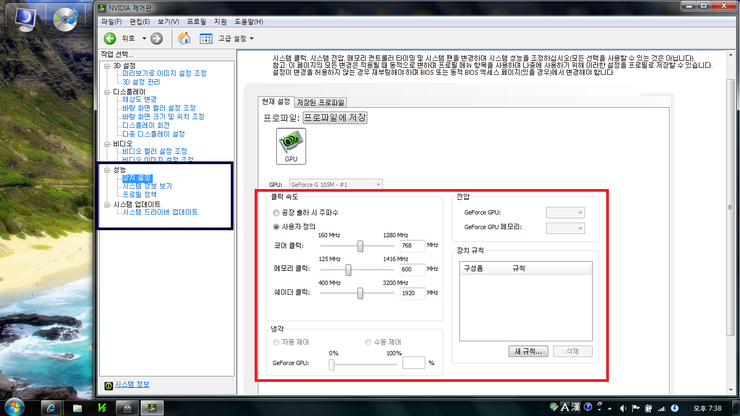Open the 시스템 정보 link
Screen dimensions: 740x416
tap(132, 385)
